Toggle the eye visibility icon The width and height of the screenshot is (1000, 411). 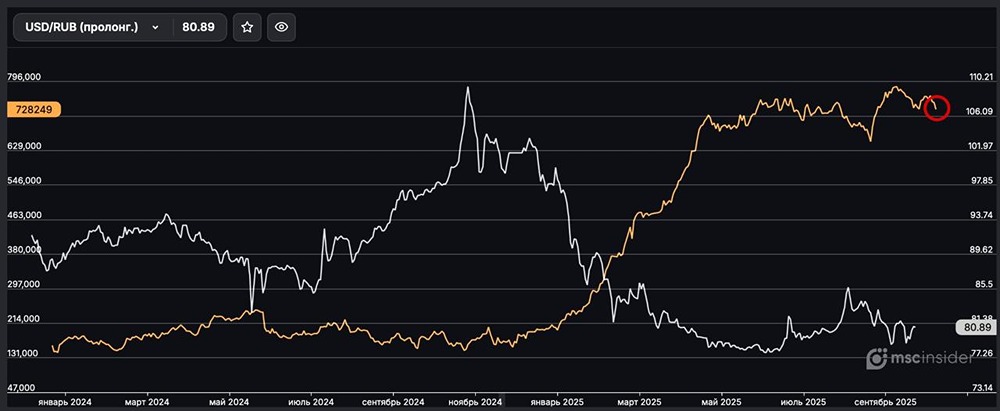(x=281, y=27)
